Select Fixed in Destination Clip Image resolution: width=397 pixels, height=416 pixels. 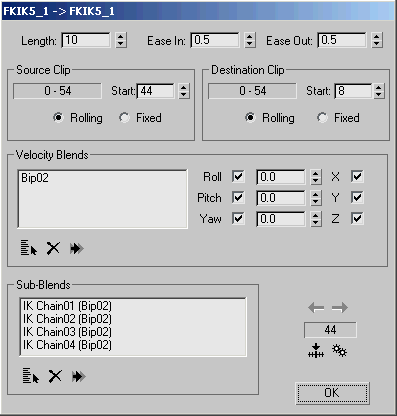coord(322,118)
